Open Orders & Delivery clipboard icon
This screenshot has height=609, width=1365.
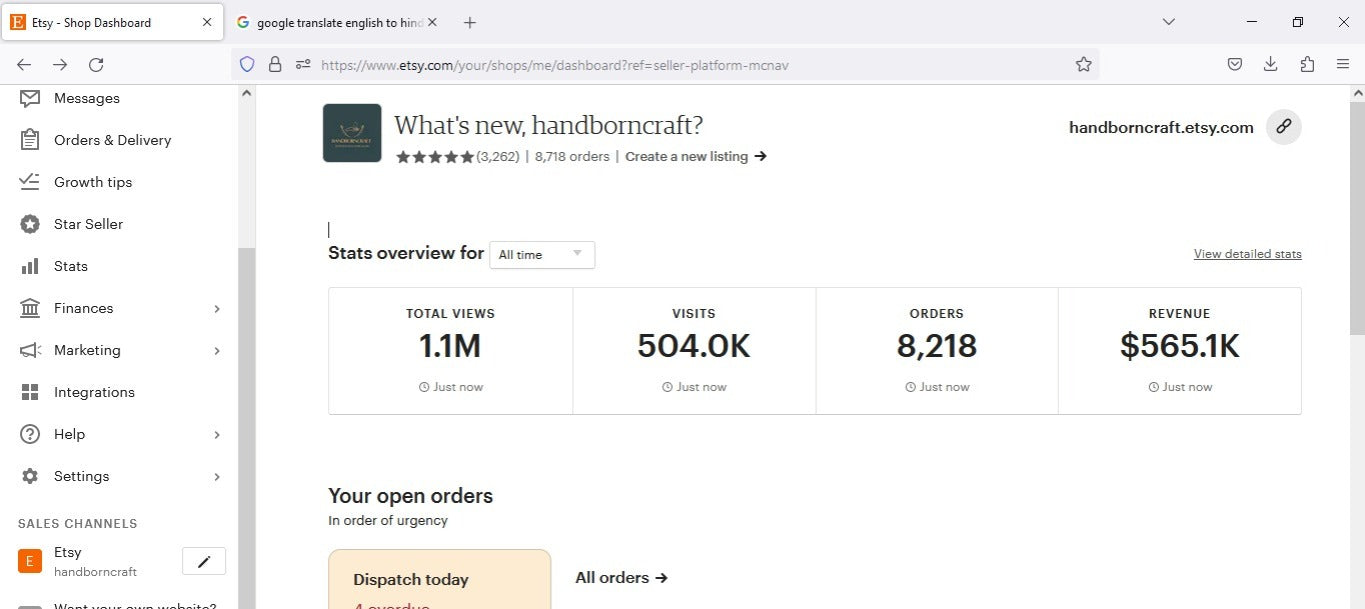pyautogui.click(x=30, y=140)
